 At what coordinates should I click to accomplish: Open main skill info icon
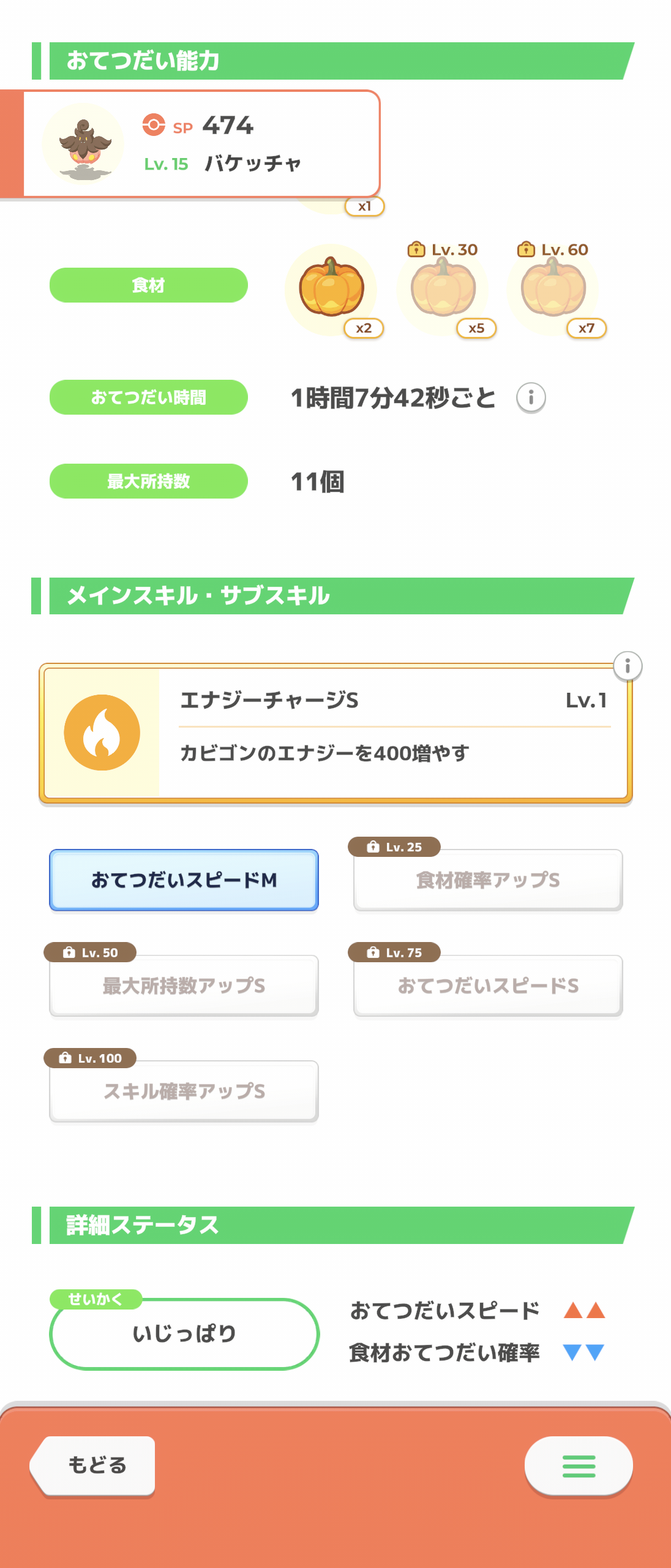627,666
